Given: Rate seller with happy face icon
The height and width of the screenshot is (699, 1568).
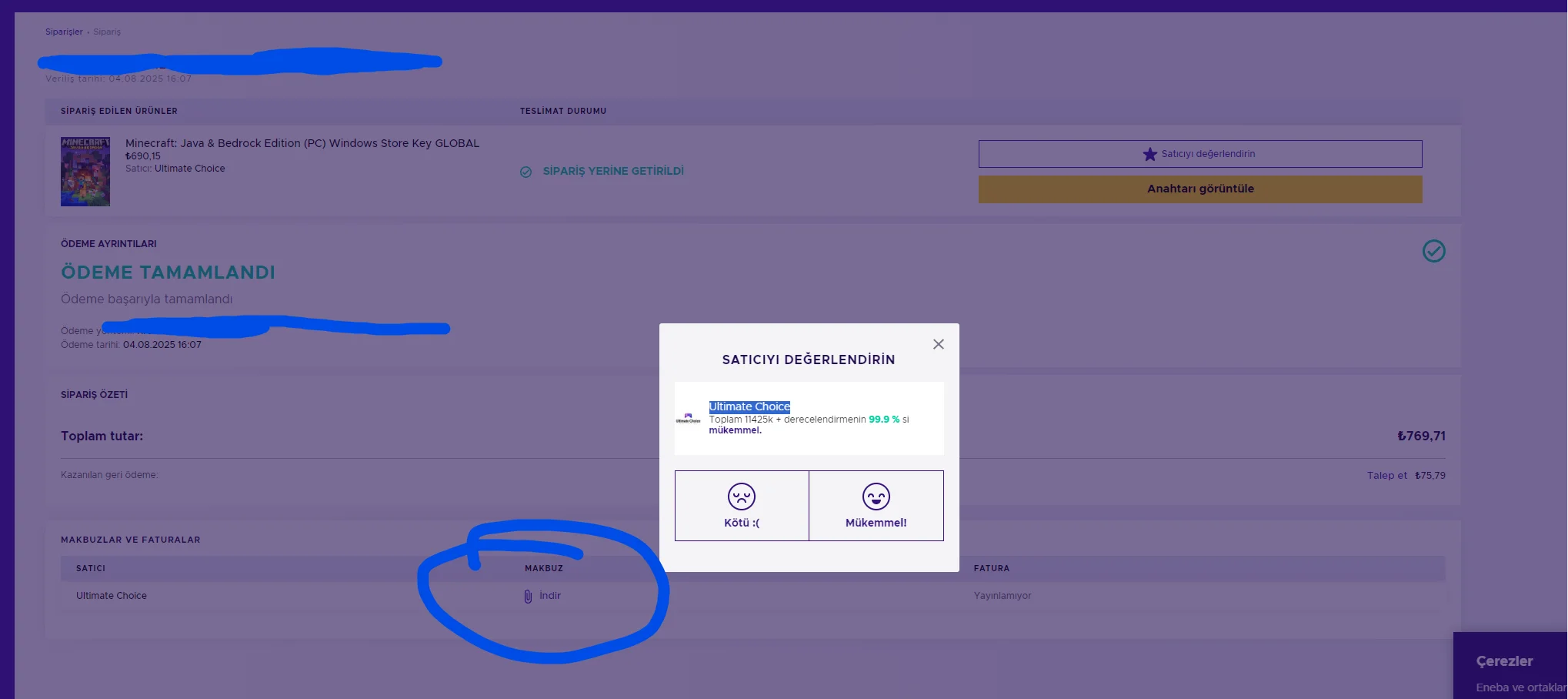Looking at the screenshot, I should (x=876, y=497).
